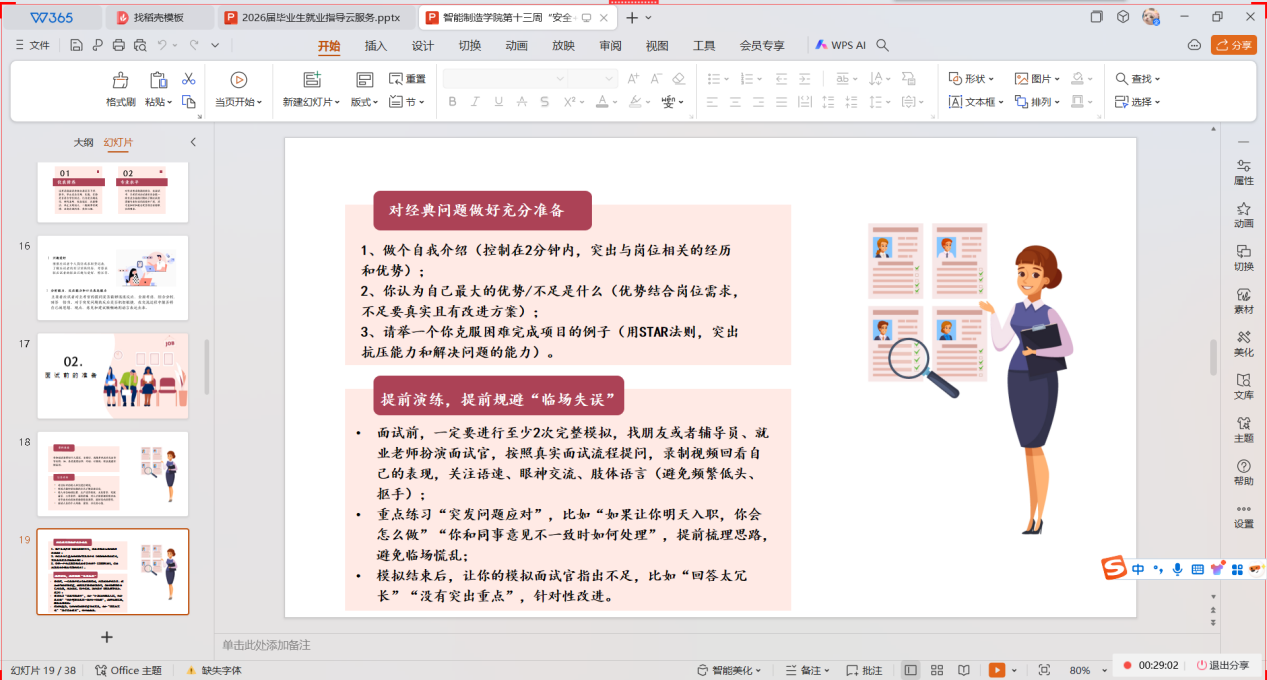Viewport: 1267px width, 680px height.
Task: Switch to reading view in status bar
Action: click(963, 670)
